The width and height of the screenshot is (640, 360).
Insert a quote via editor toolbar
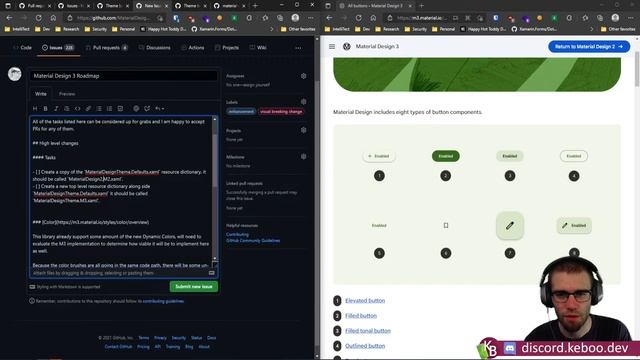67,109
